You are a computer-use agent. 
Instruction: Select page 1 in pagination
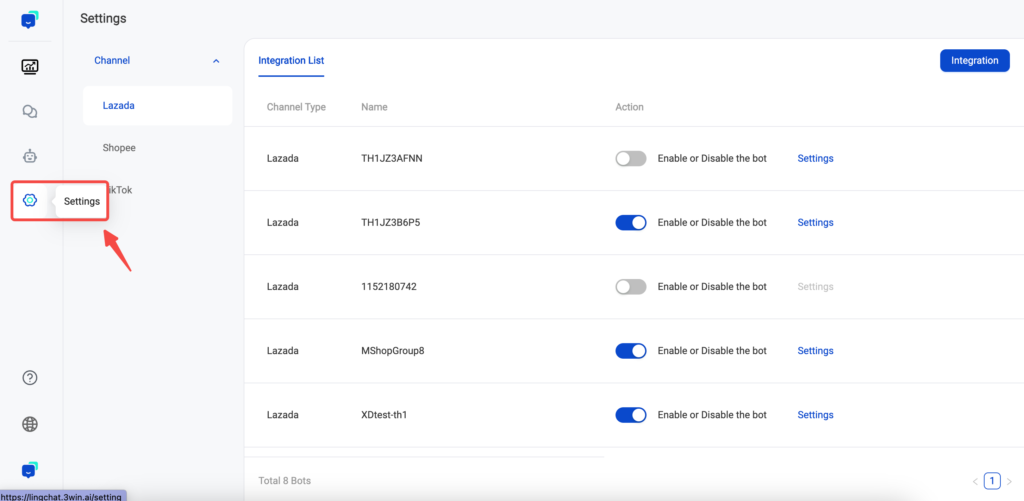tap(992, 481)
